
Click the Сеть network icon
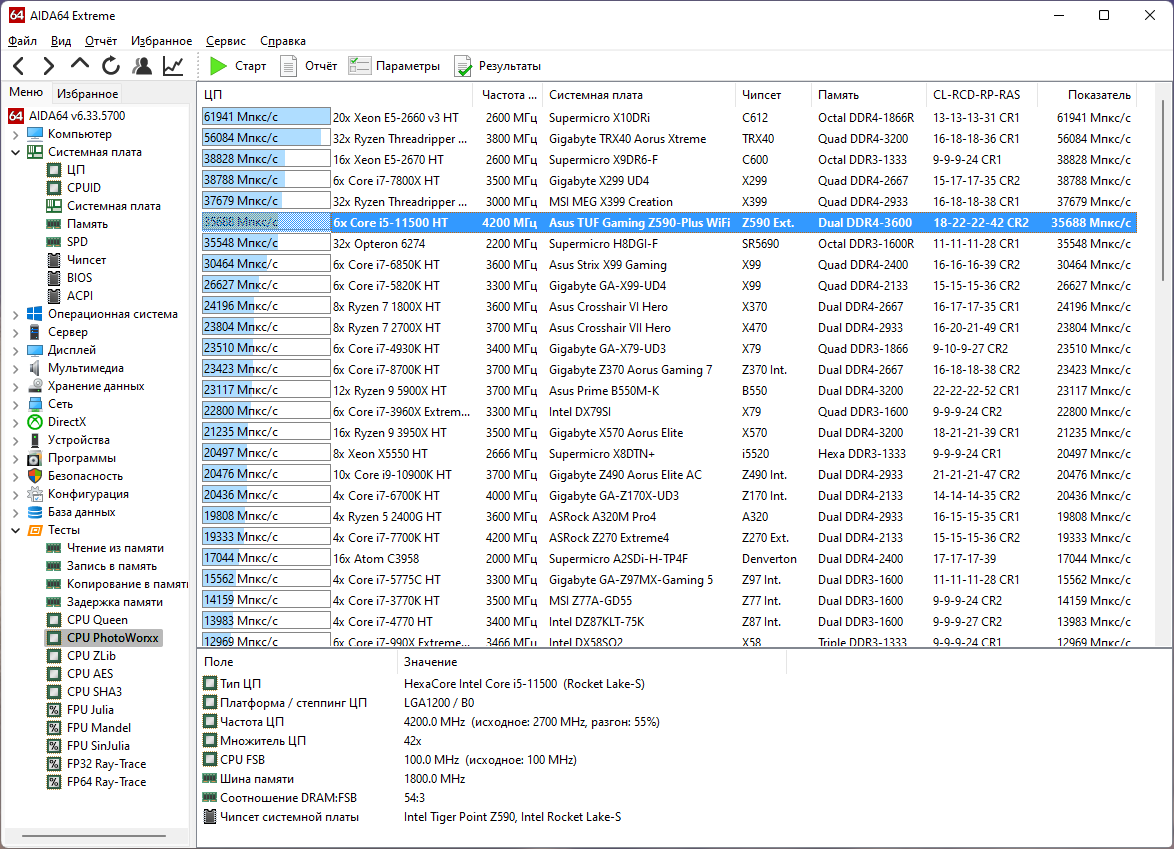pos(35,404)
